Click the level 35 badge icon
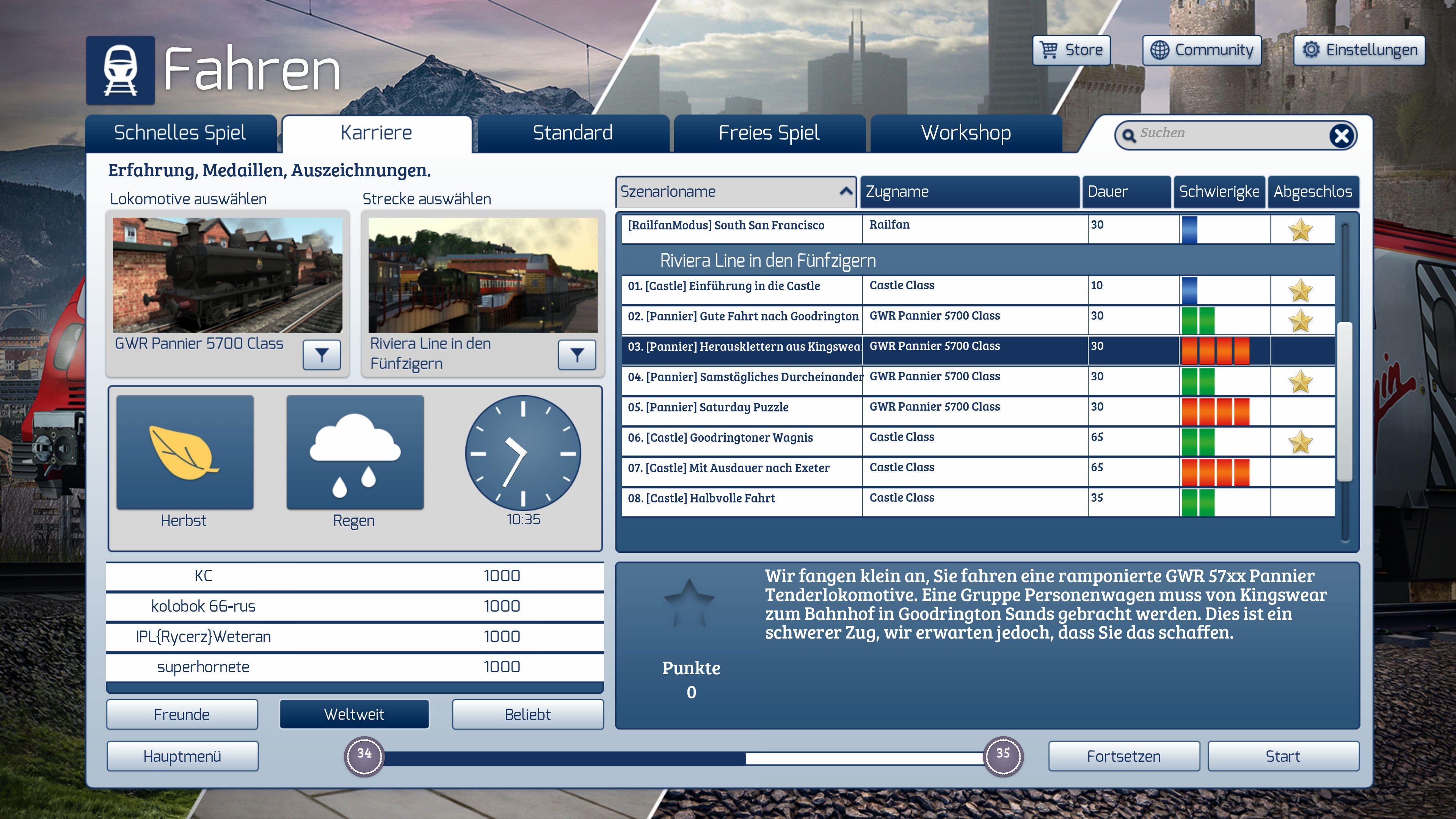 pos(1003,756)
